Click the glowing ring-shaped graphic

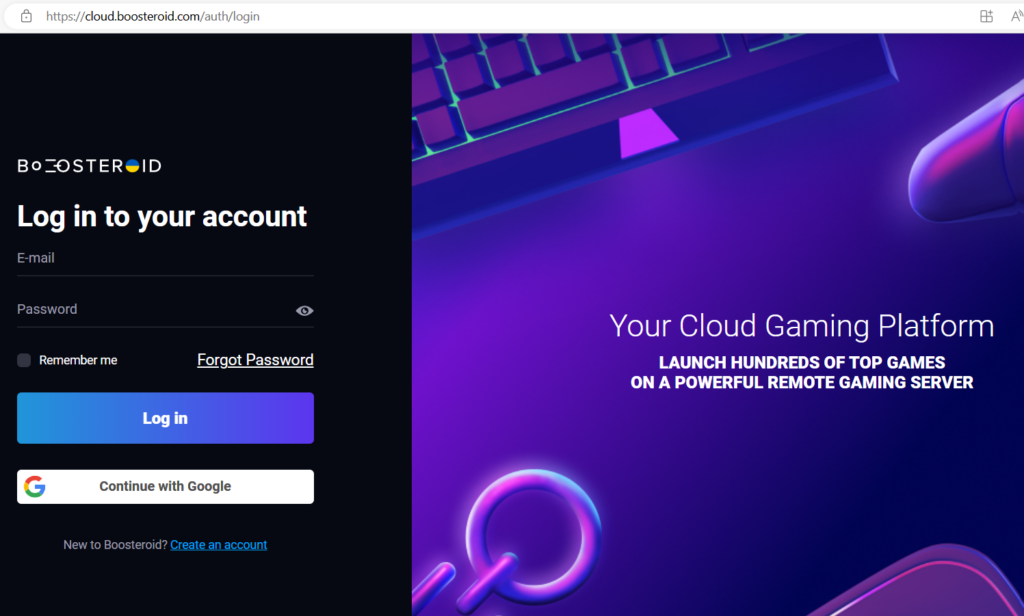(532, 532)
